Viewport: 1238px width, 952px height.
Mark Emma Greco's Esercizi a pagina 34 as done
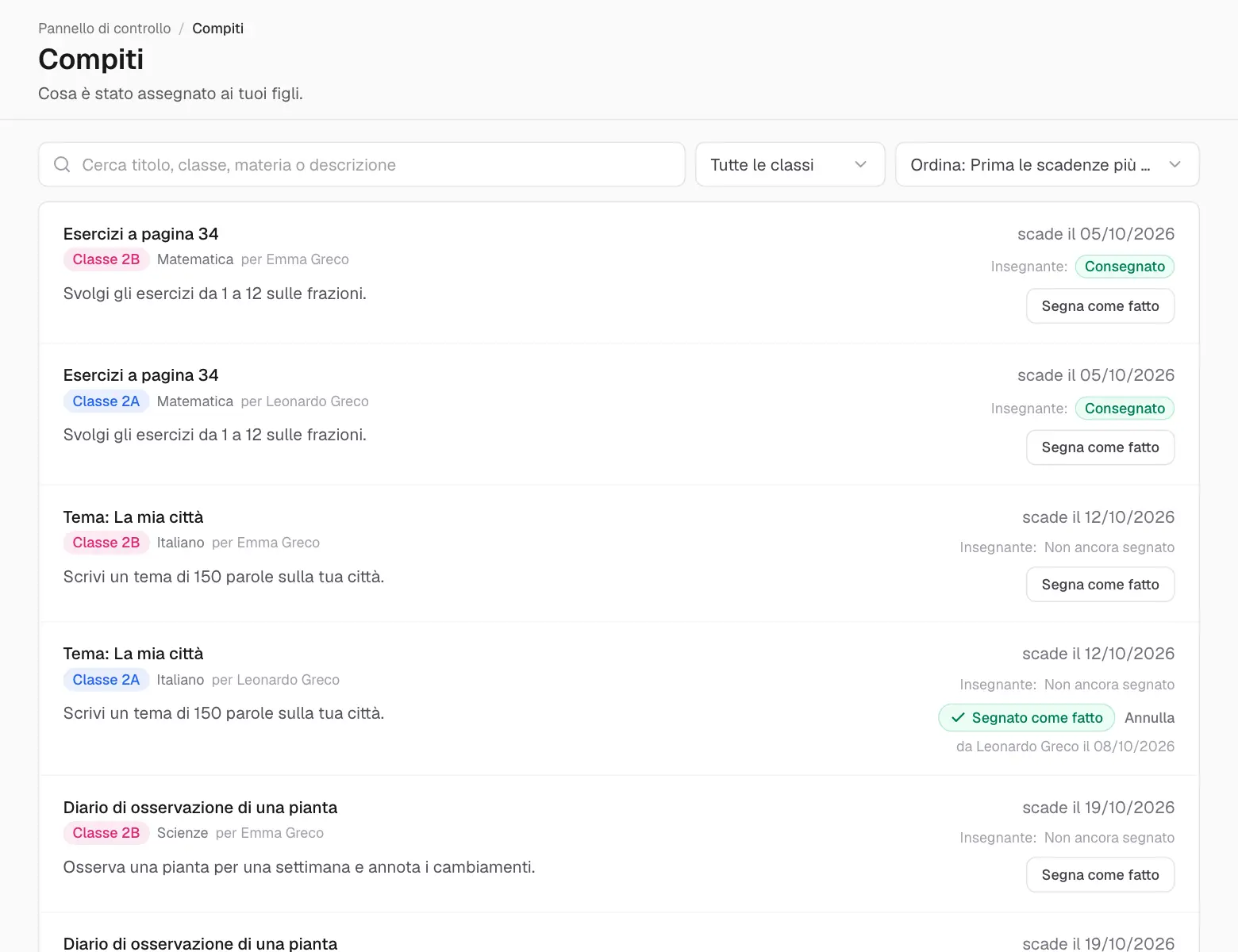1100,306
